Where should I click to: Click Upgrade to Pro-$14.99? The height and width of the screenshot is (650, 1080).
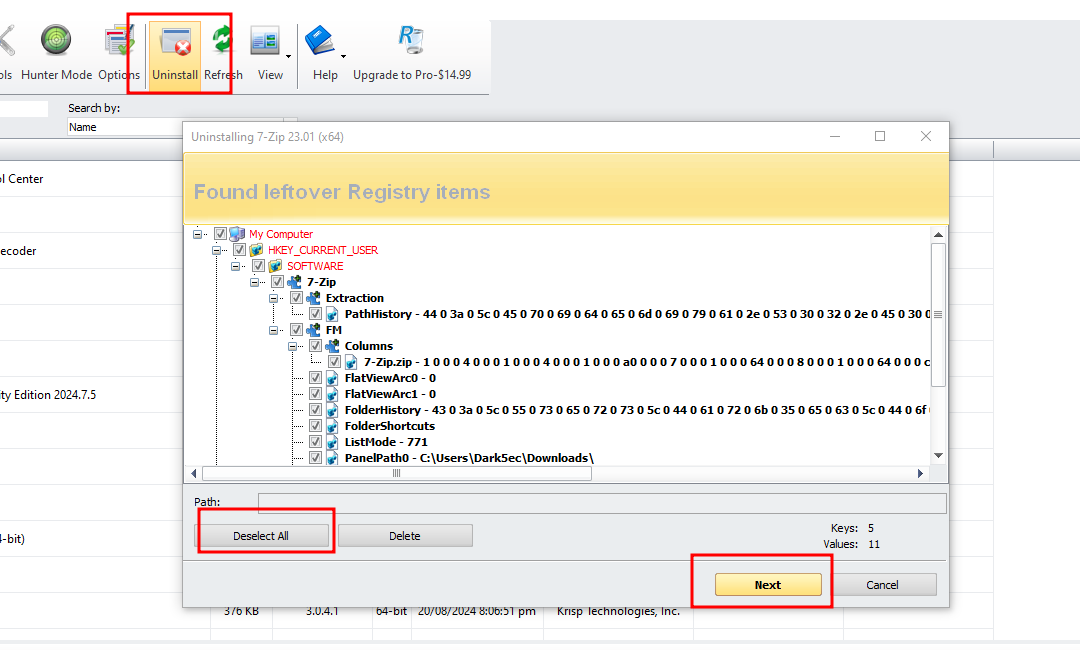coord(412,53)
